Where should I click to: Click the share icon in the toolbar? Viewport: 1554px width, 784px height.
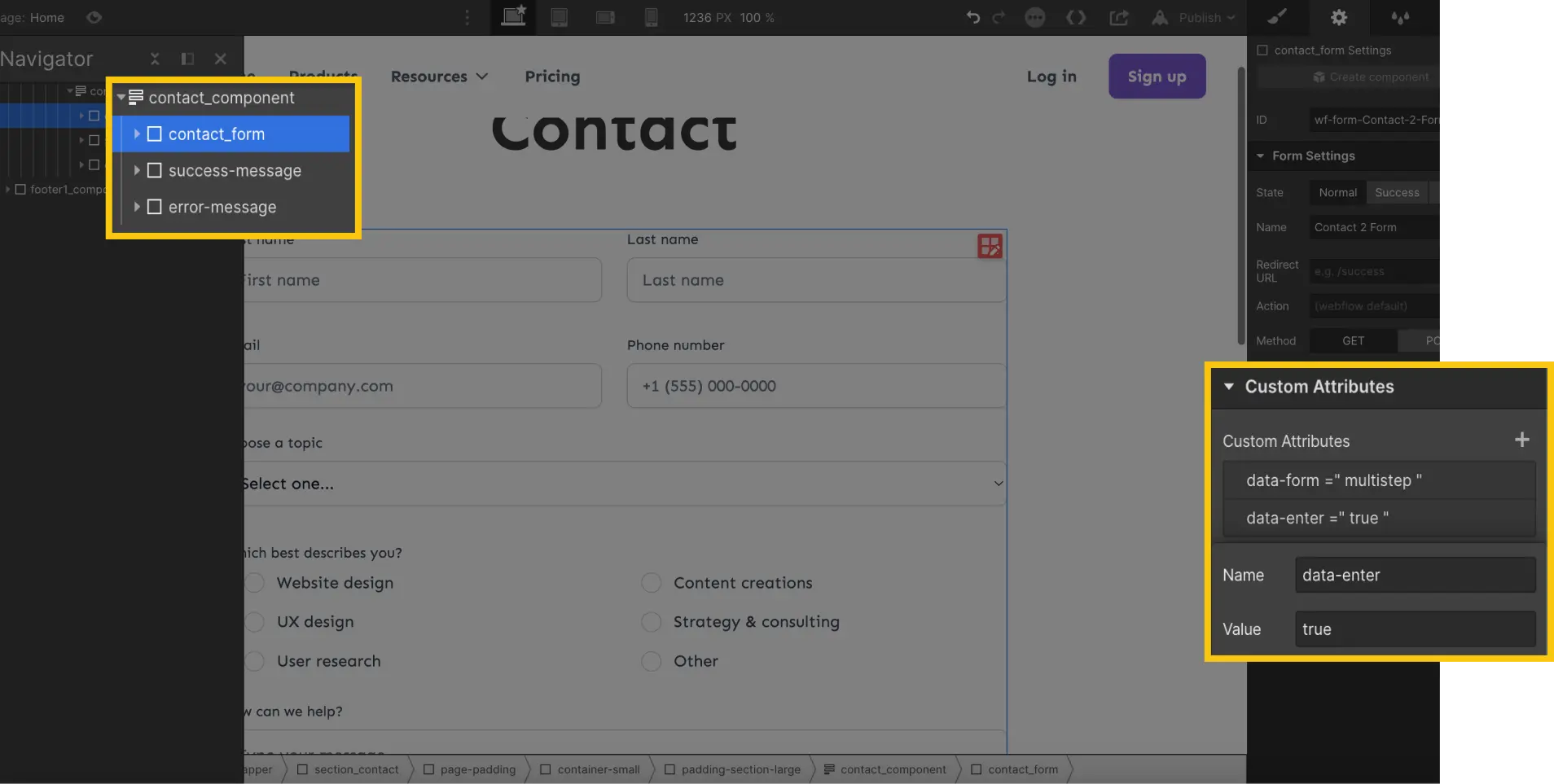(x=1119, y=17)
